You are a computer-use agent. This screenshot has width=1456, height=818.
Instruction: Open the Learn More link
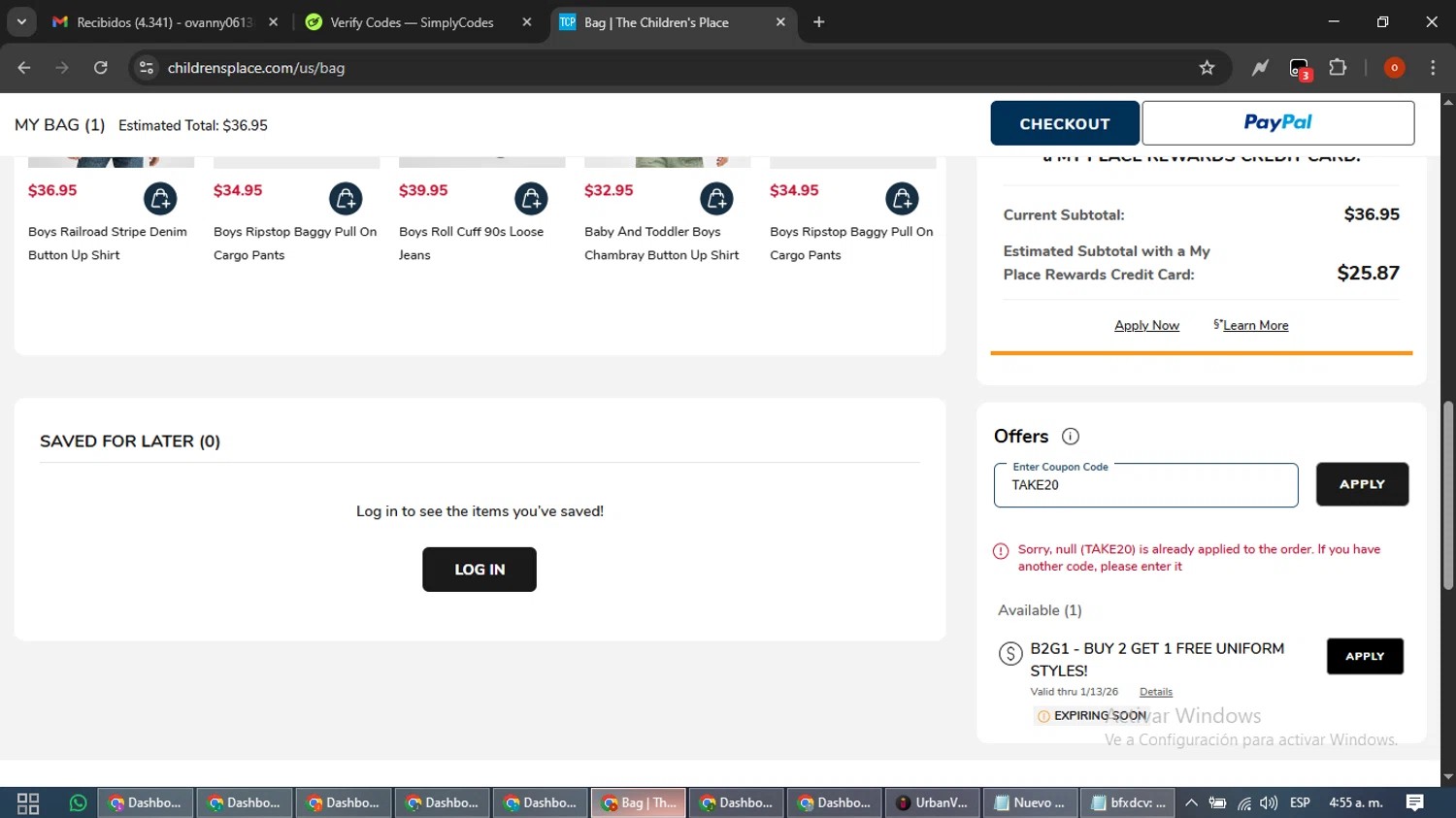click(x=1255, y=326)
